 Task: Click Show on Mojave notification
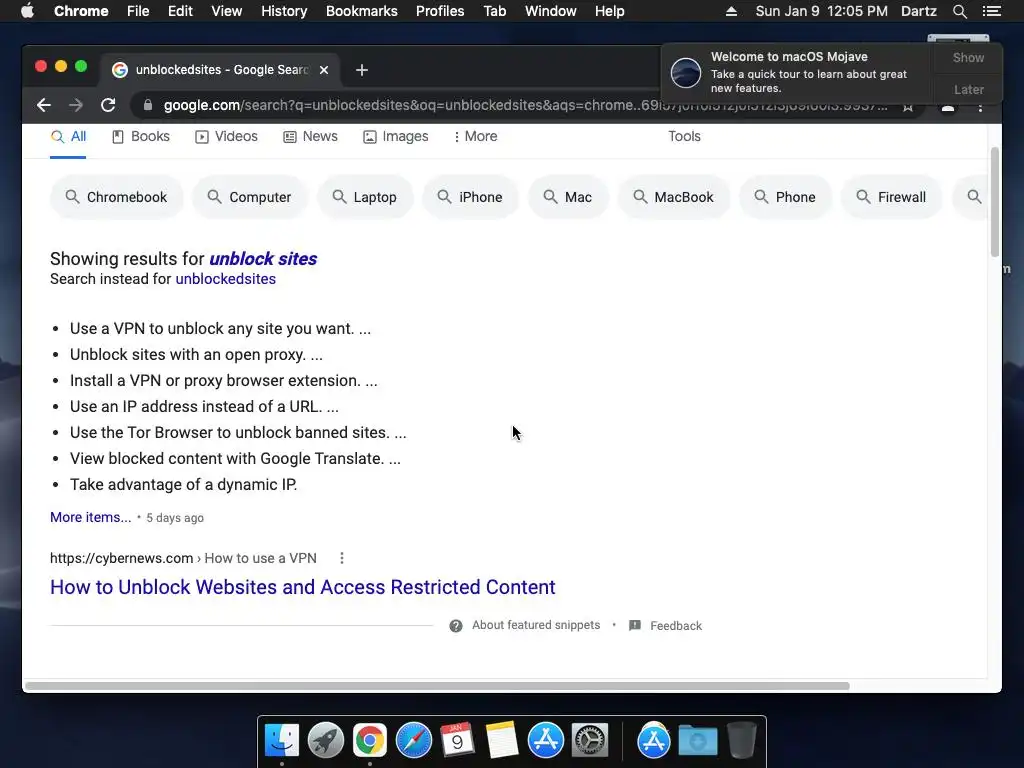point(968,57)
